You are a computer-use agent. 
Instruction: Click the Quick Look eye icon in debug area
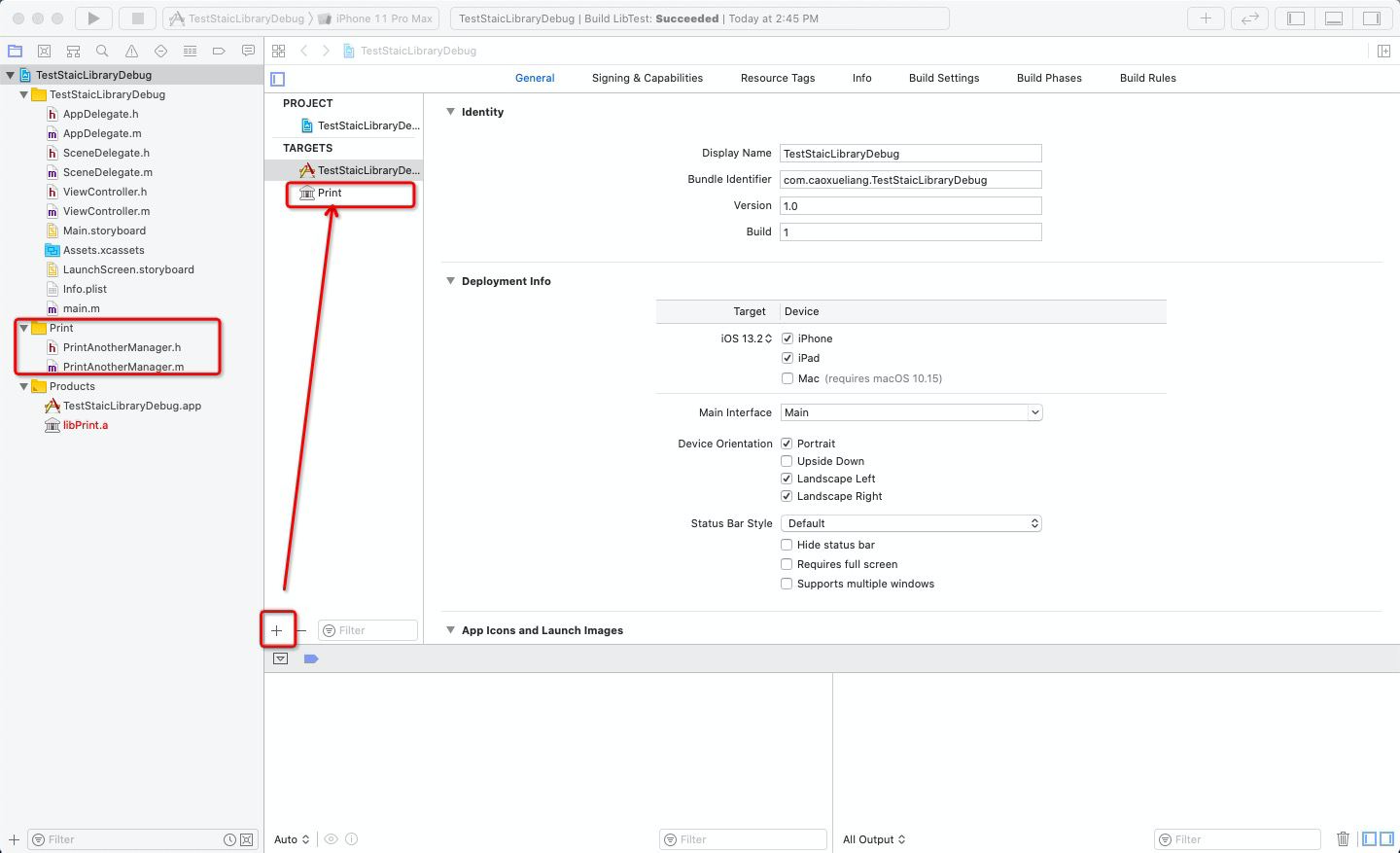coord(331,838)
